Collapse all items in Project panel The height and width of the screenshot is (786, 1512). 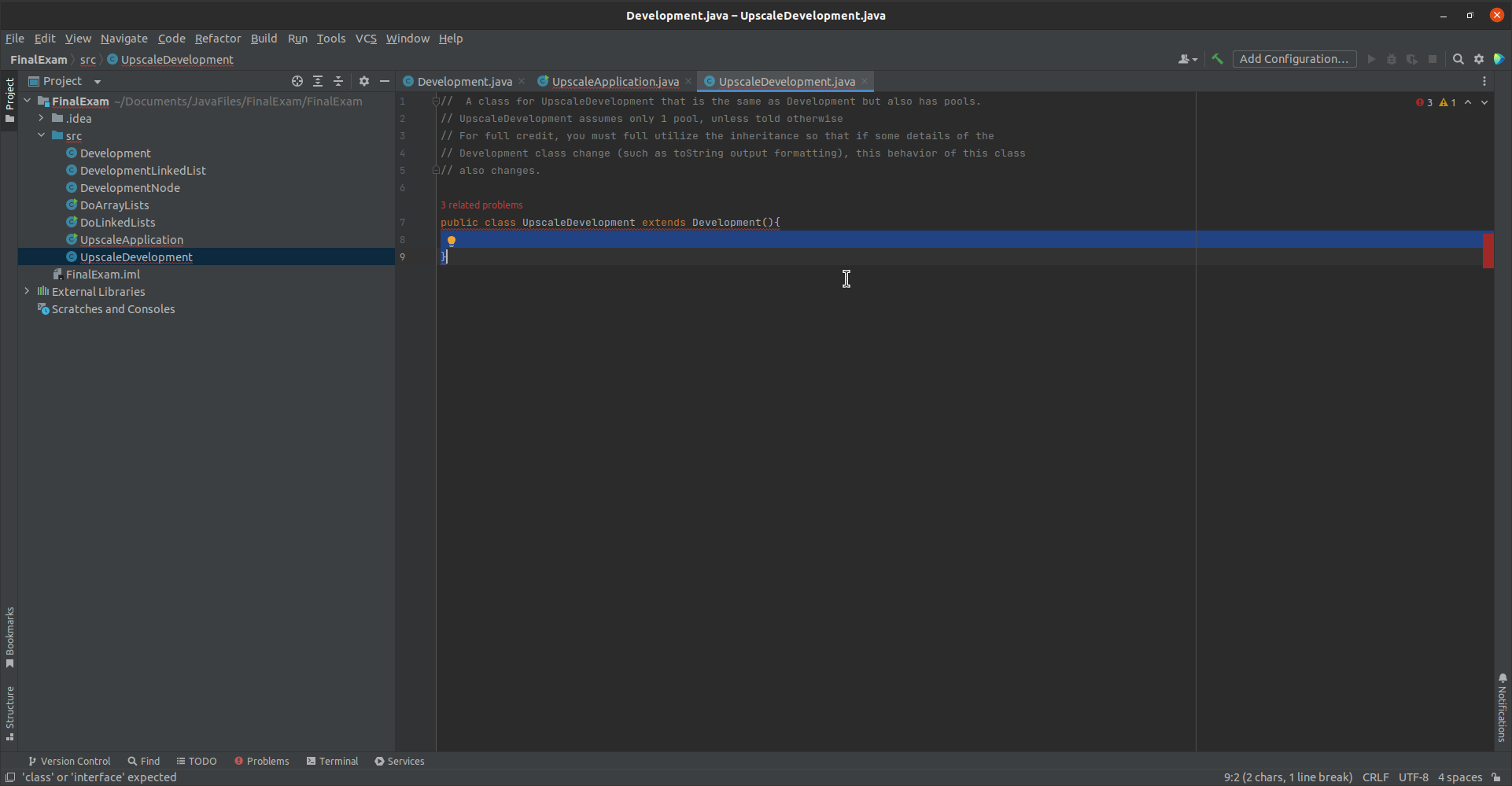[338, 81]
